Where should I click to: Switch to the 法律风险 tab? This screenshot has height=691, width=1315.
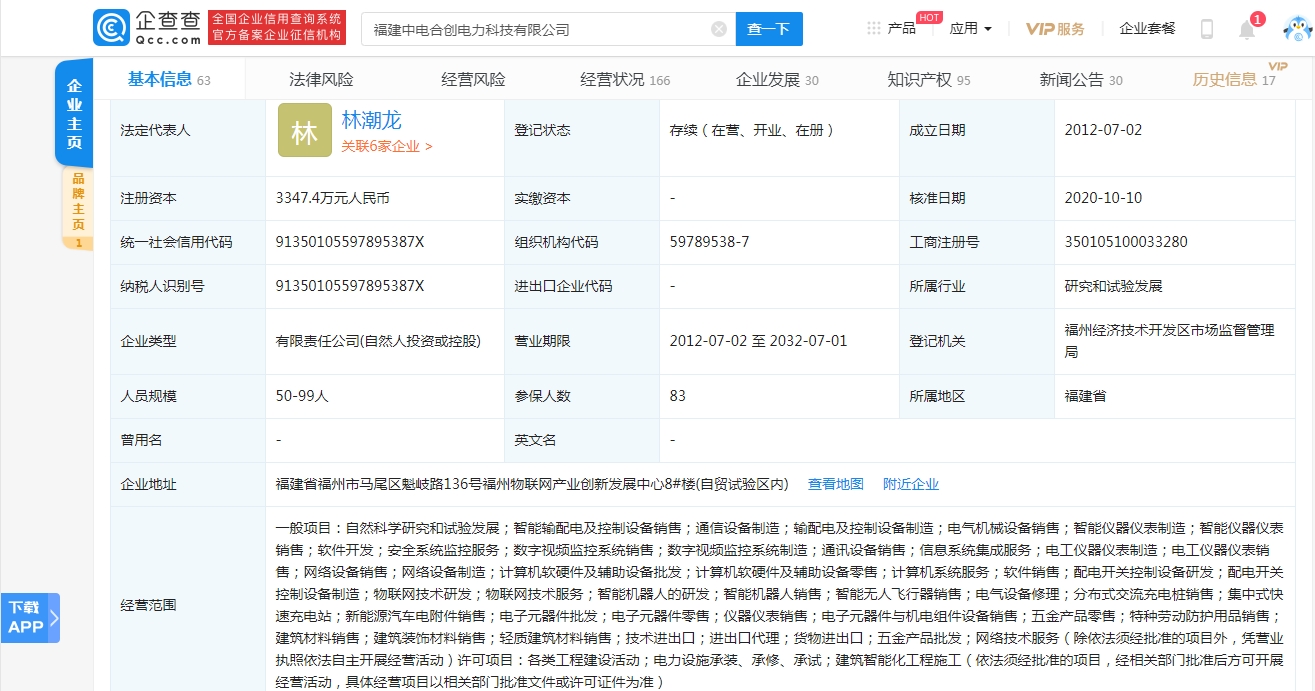click(321, 80)
